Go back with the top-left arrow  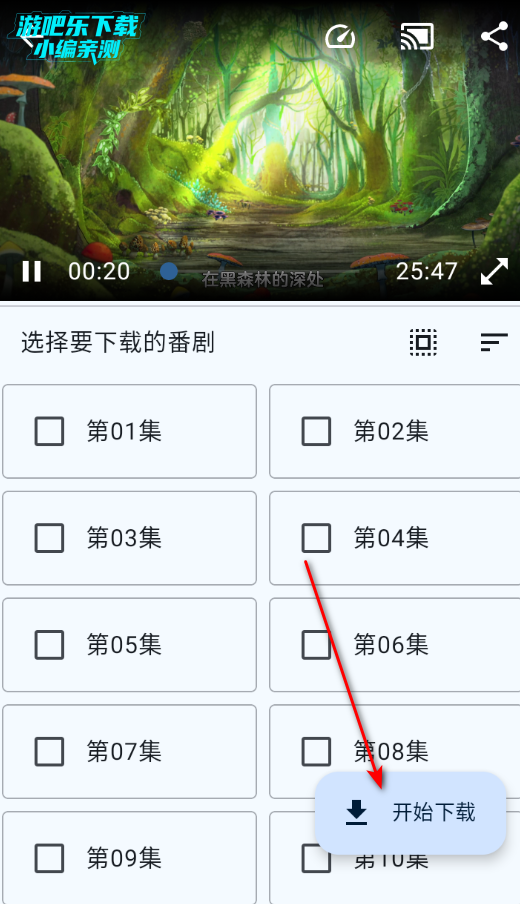(30, 37)
